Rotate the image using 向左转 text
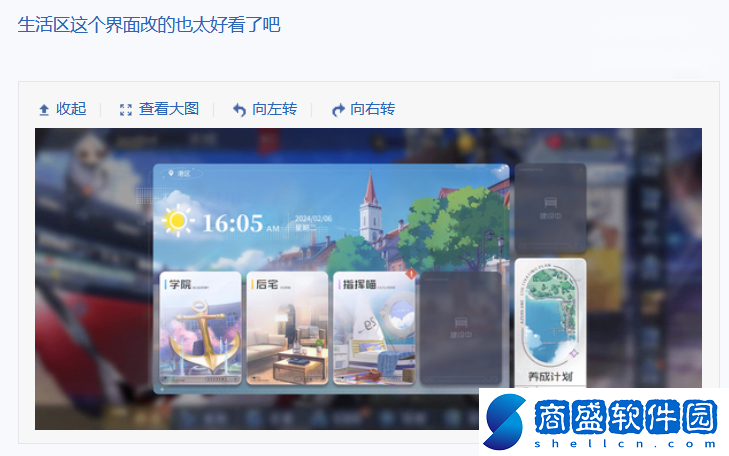 click(x=274, y=109)
